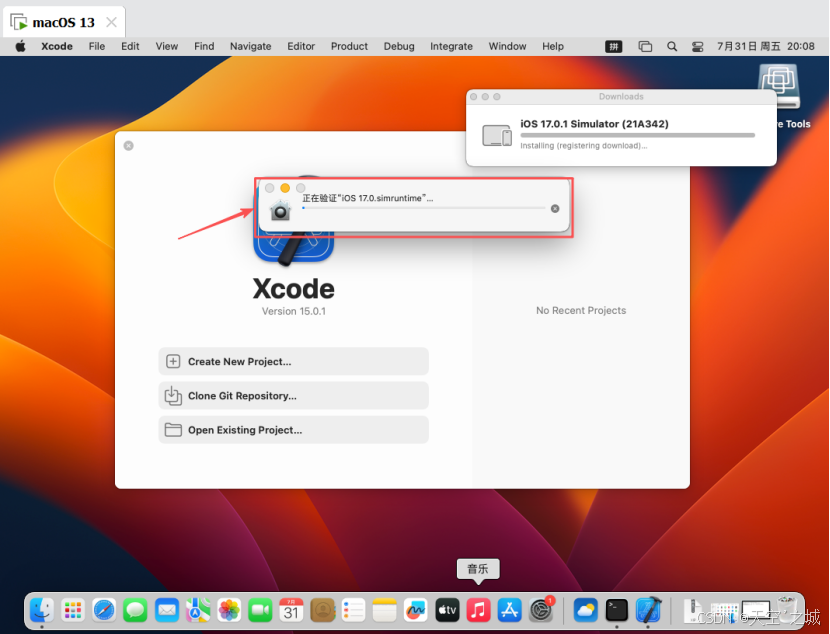Click Stage Manager icon in menu bar

coord(645,47)
